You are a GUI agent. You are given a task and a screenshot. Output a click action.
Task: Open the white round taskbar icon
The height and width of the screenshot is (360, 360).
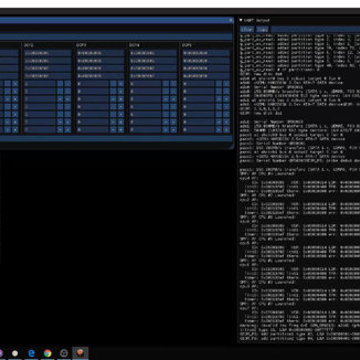[15, 353]
